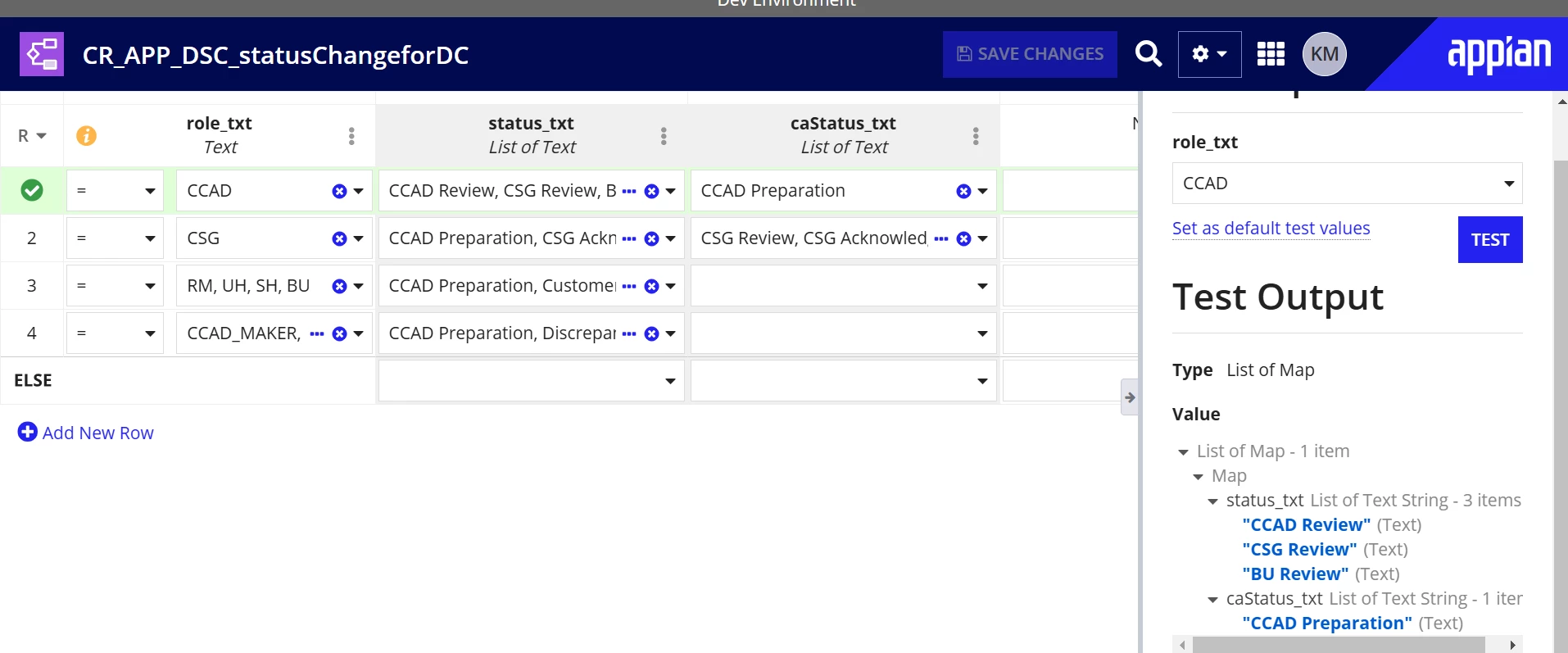Clear CCAD Preparation, CSG Ackn status values
The height and width of the screenshot is (653, 1568).
(x=651, y=238)
